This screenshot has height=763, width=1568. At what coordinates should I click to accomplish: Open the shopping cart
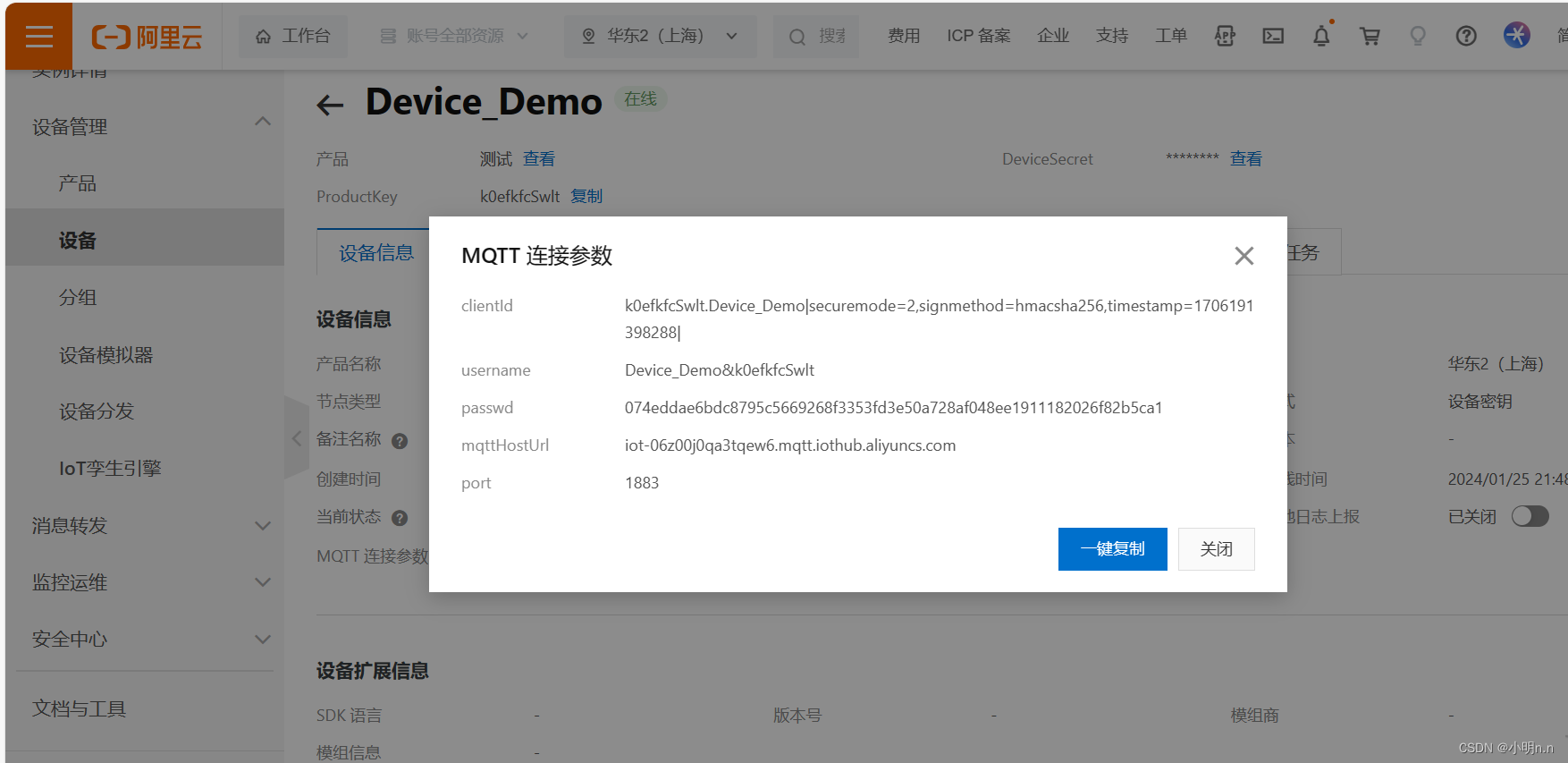click(x=1370, y=36)
